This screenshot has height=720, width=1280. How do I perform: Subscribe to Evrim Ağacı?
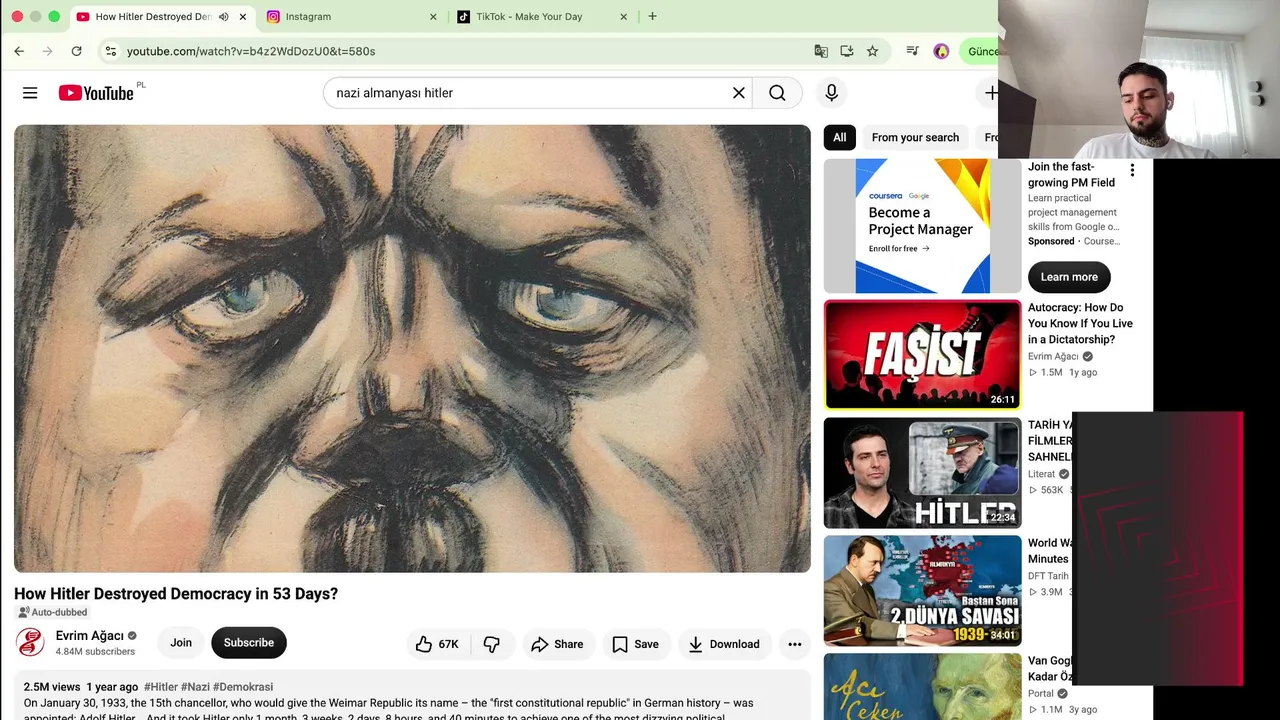(249, 643)
